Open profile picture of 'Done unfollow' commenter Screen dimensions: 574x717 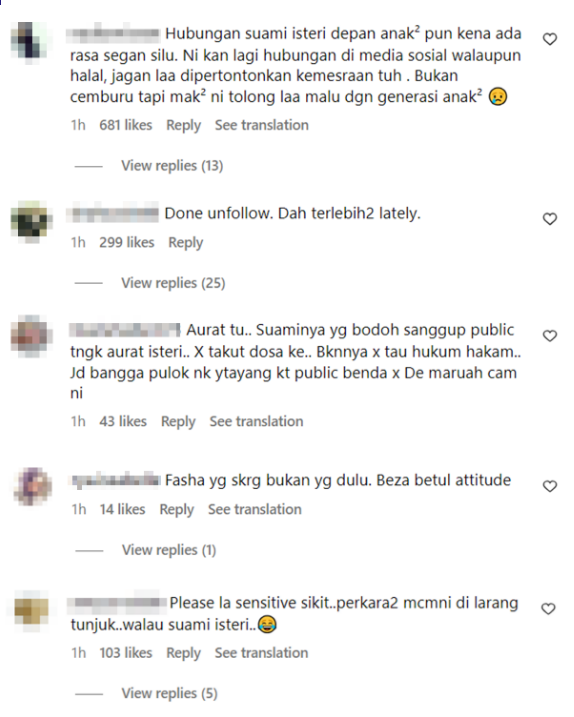pos(31,221)
